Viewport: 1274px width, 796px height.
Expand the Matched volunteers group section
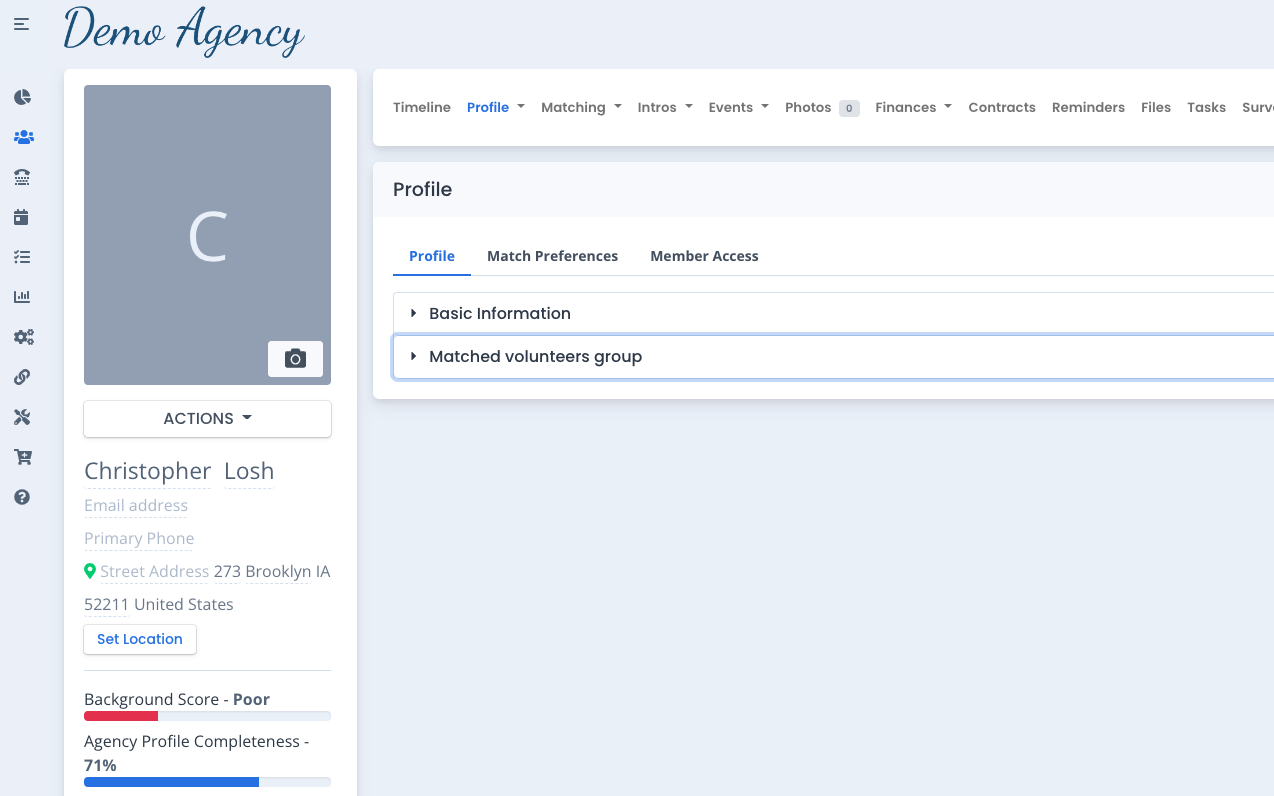click(535, 357)
